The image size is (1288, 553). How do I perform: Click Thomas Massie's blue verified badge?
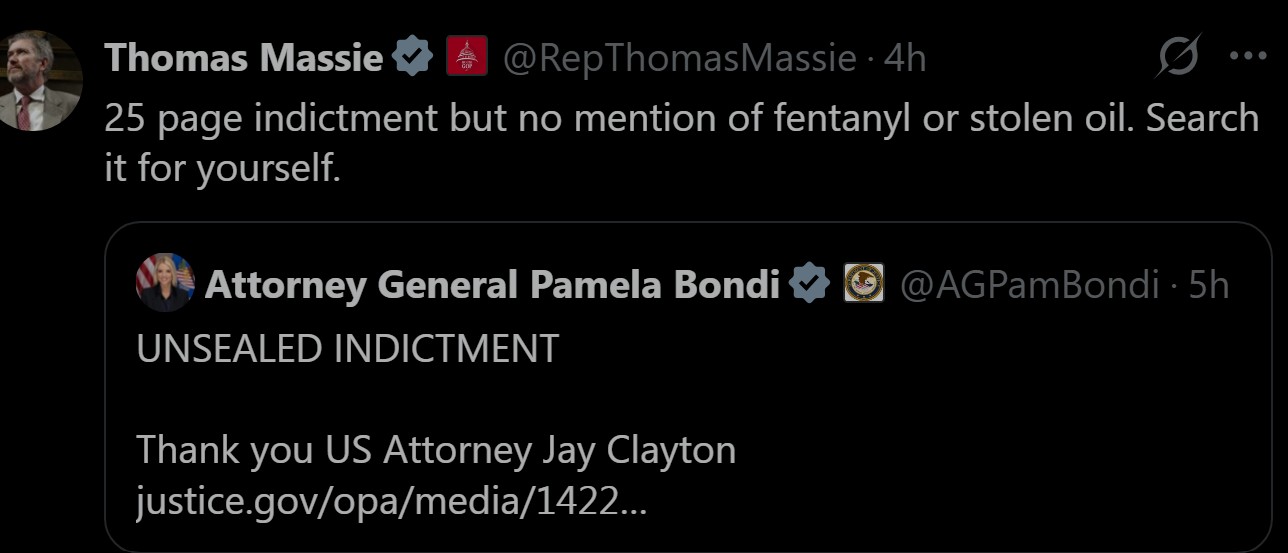tap(412, 58)
